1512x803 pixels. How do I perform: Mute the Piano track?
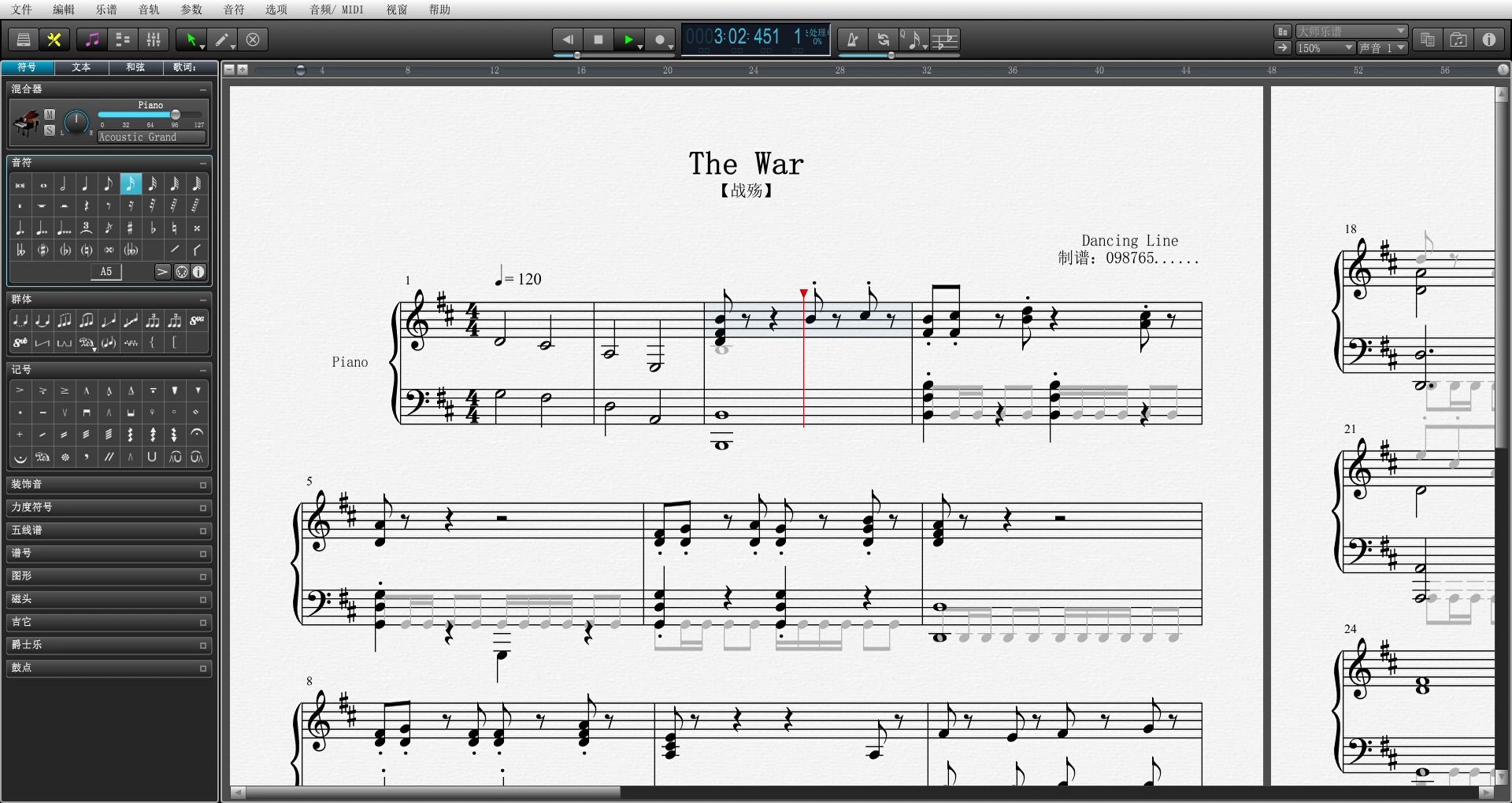pyautogui.click(x=50, y=115)
